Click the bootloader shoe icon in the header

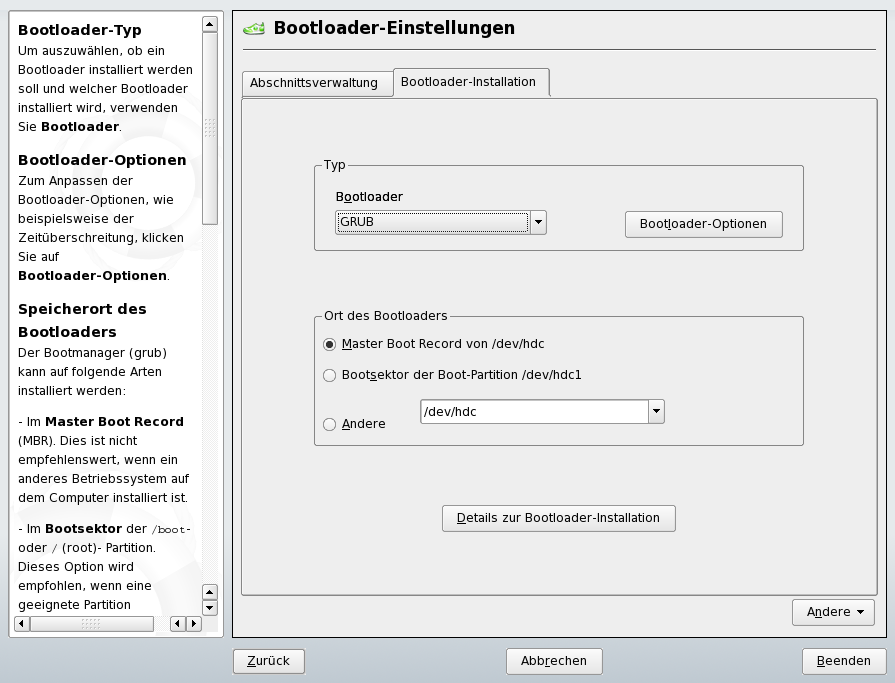[255, 29]
